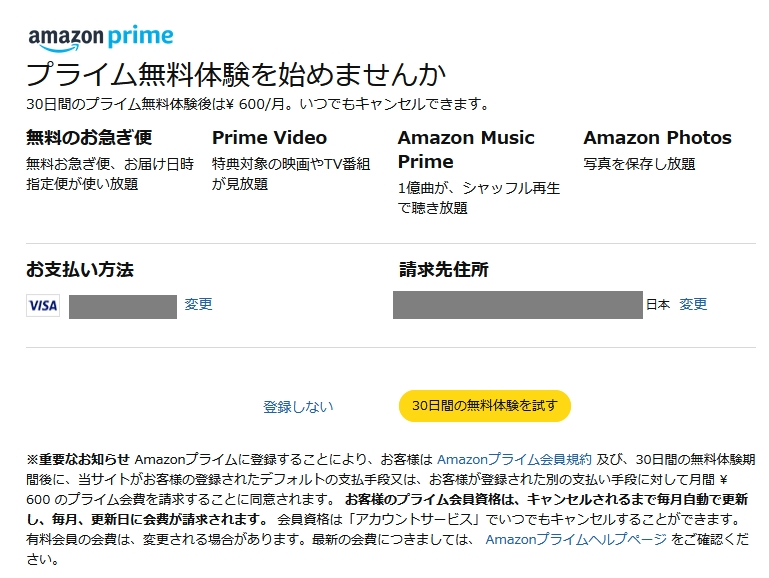Viewport: 769px width, 578px height.
Task: Click the 請求先住所 section title
Action: [x=443, y=270]
